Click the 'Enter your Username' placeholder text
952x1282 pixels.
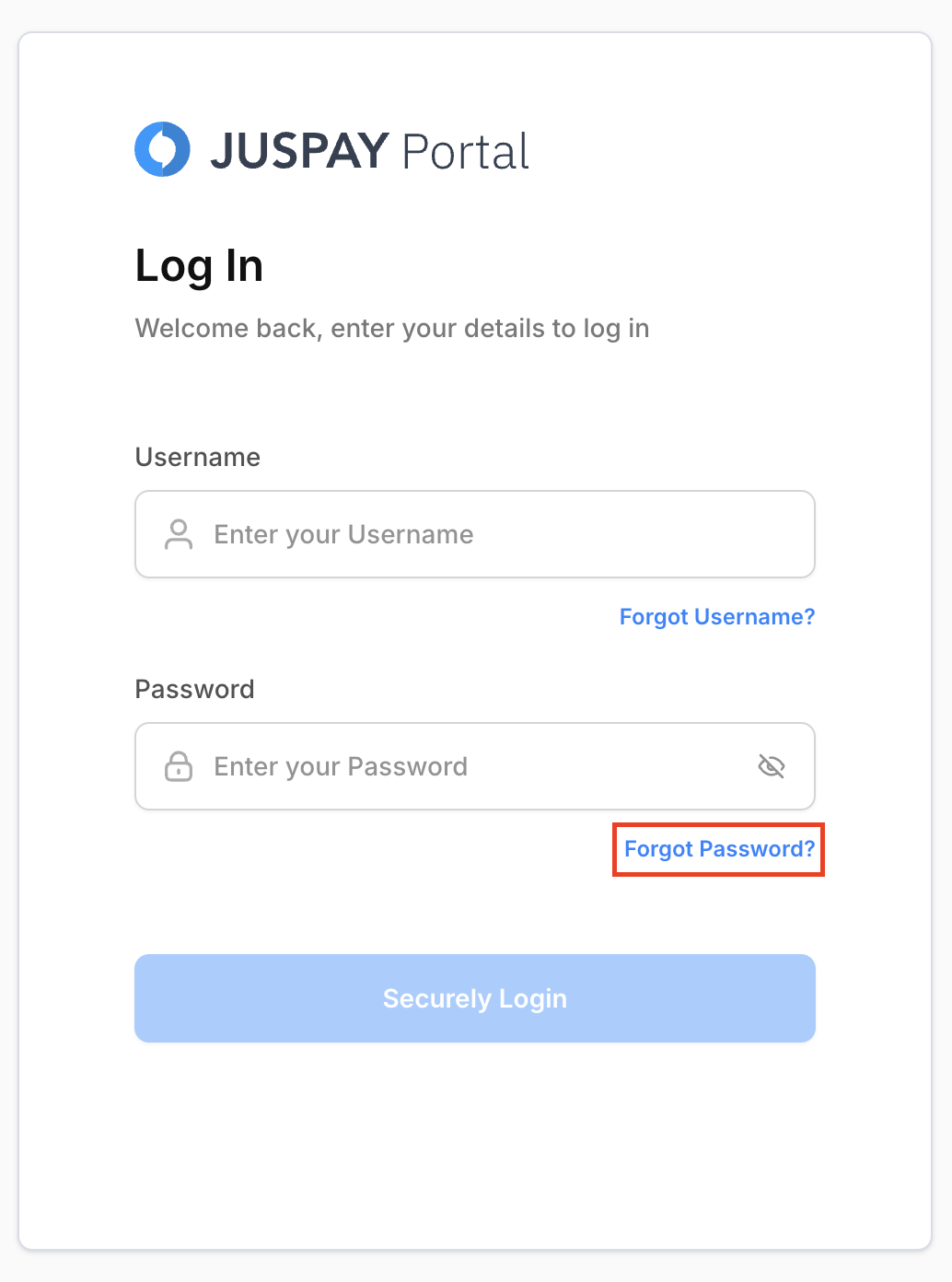(x=343, y=535)
